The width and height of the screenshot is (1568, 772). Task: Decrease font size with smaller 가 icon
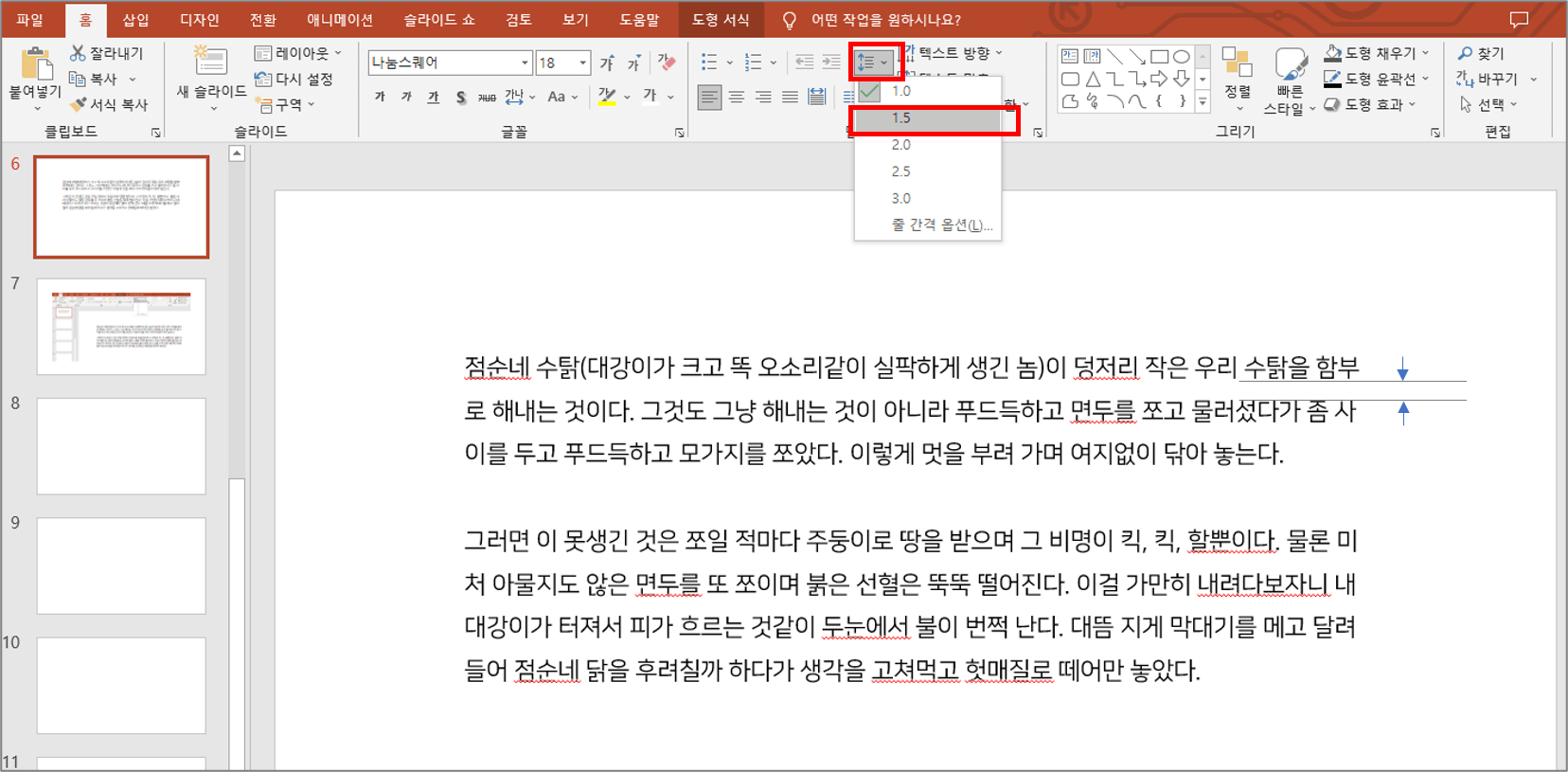pos(633,63)
